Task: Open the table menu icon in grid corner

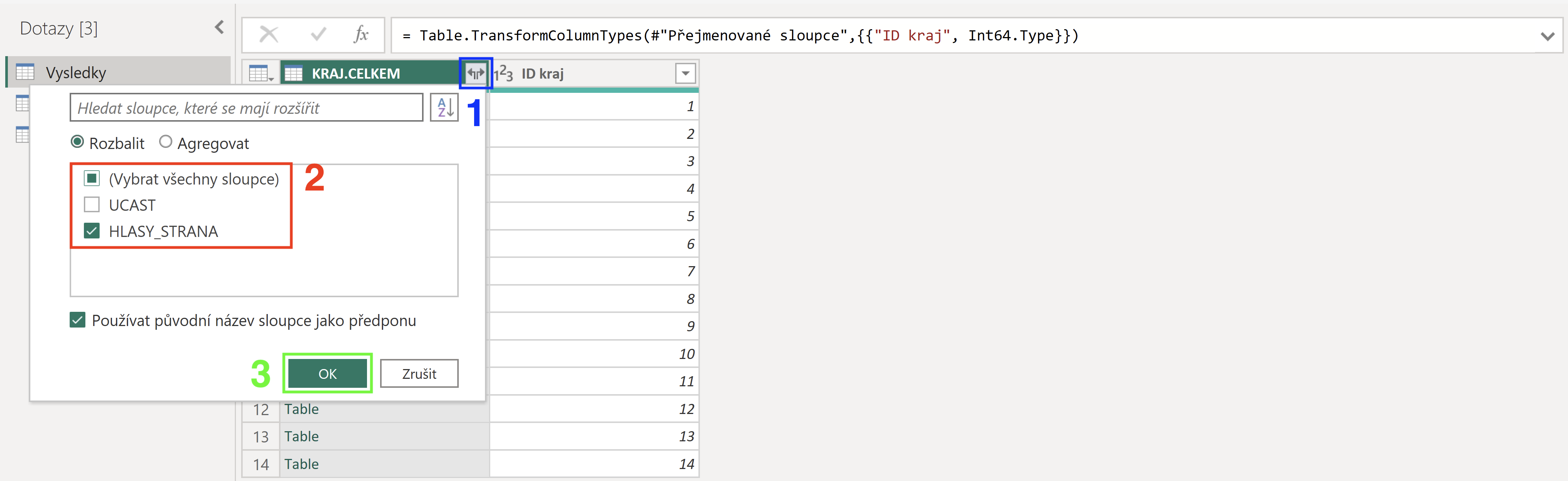Action: click(261, 74)
